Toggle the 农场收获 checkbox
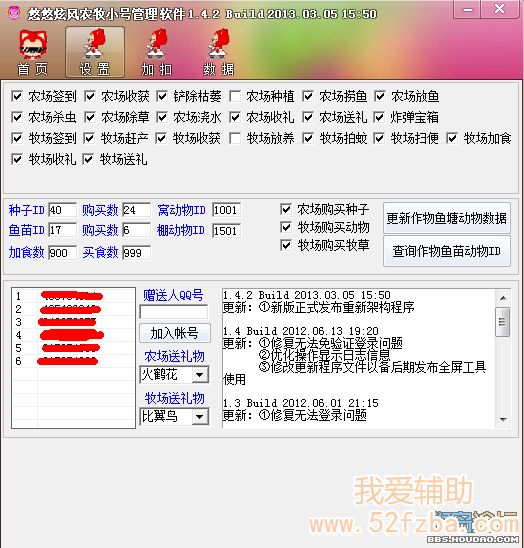 [90, 96]
